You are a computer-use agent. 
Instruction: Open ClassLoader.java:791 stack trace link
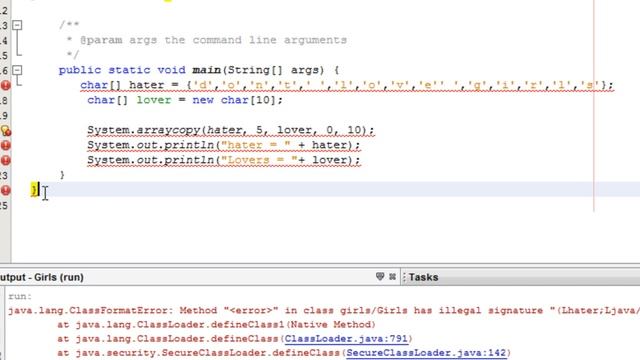[x=346, y=339]
